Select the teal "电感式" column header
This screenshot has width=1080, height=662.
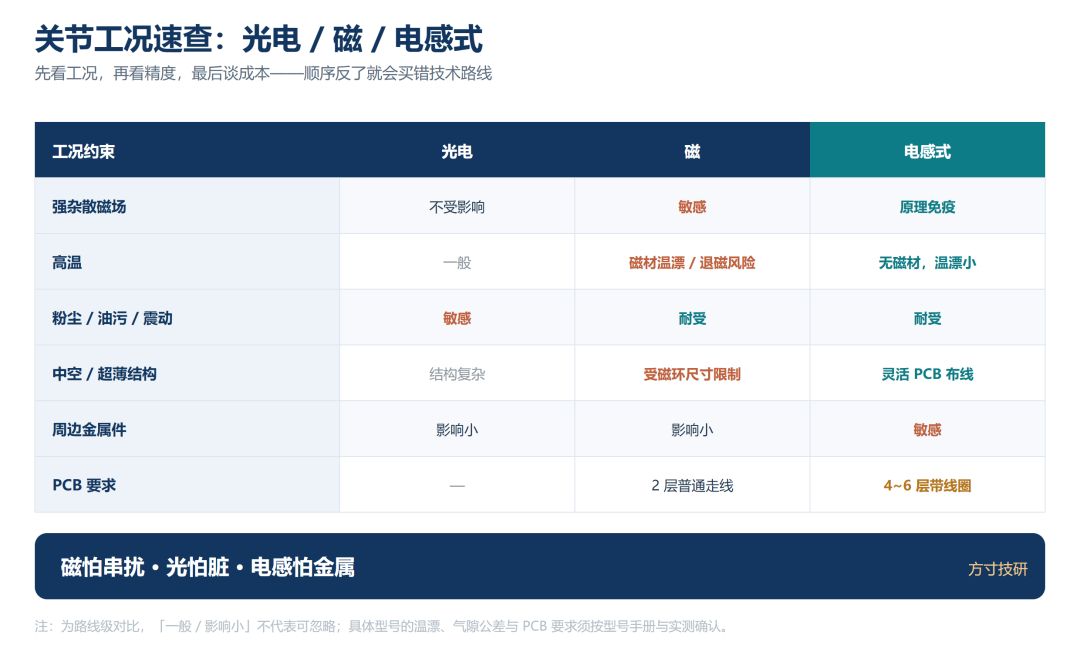pos(927,152)
